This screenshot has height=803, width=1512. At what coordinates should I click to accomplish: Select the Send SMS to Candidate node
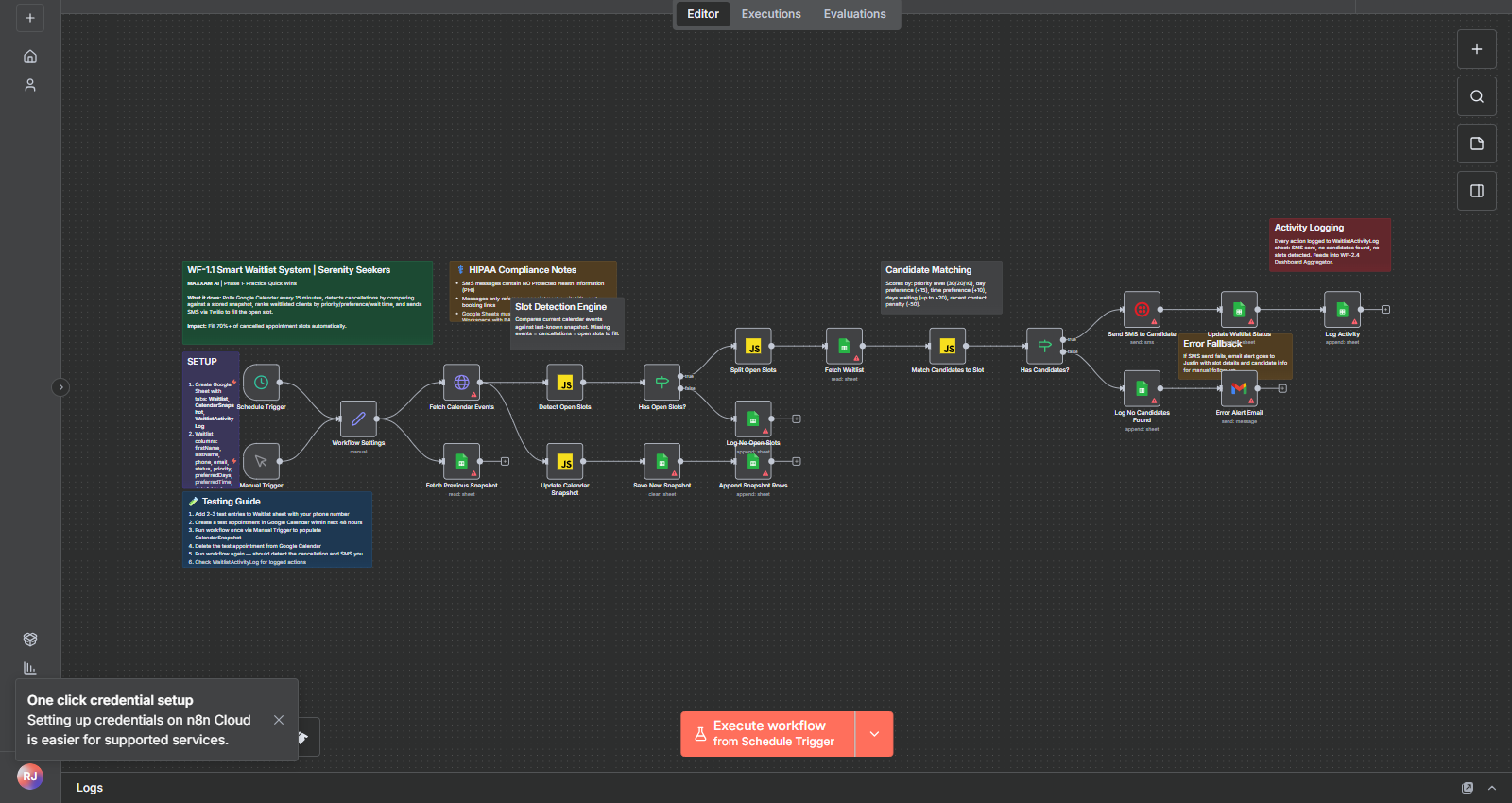(1142, 309)
